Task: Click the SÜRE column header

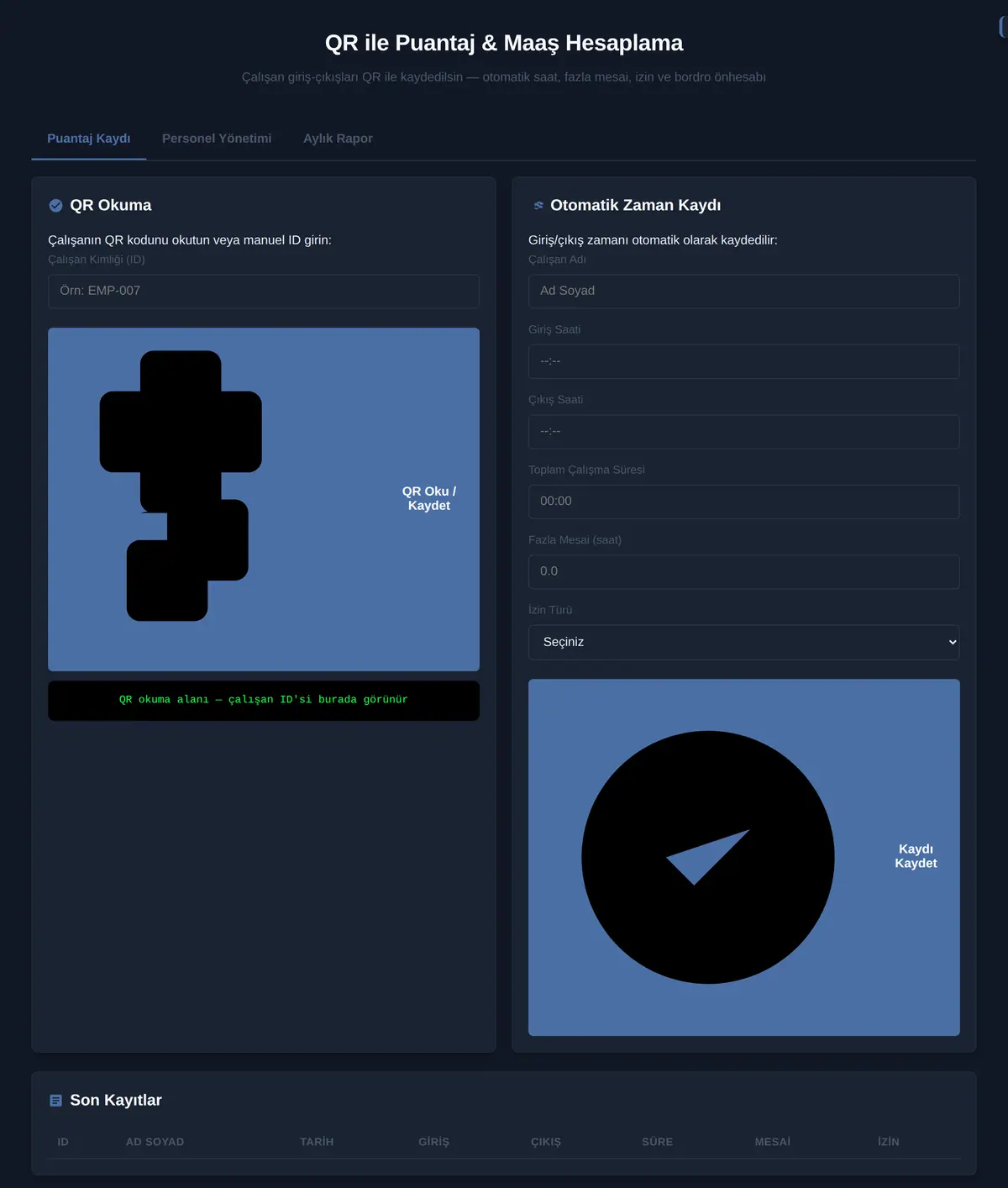Action: pos(657,1142)
